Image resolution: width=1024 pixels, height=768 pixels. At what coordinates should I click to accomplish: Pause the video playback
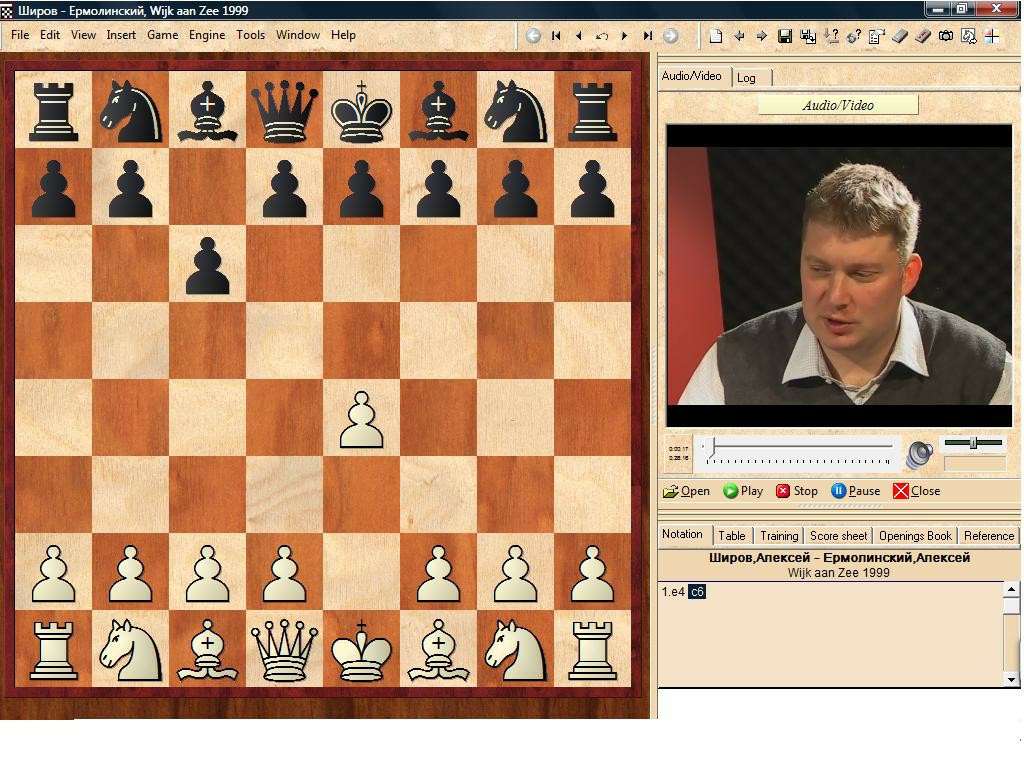pyautogui.click(x=856, y=491)
